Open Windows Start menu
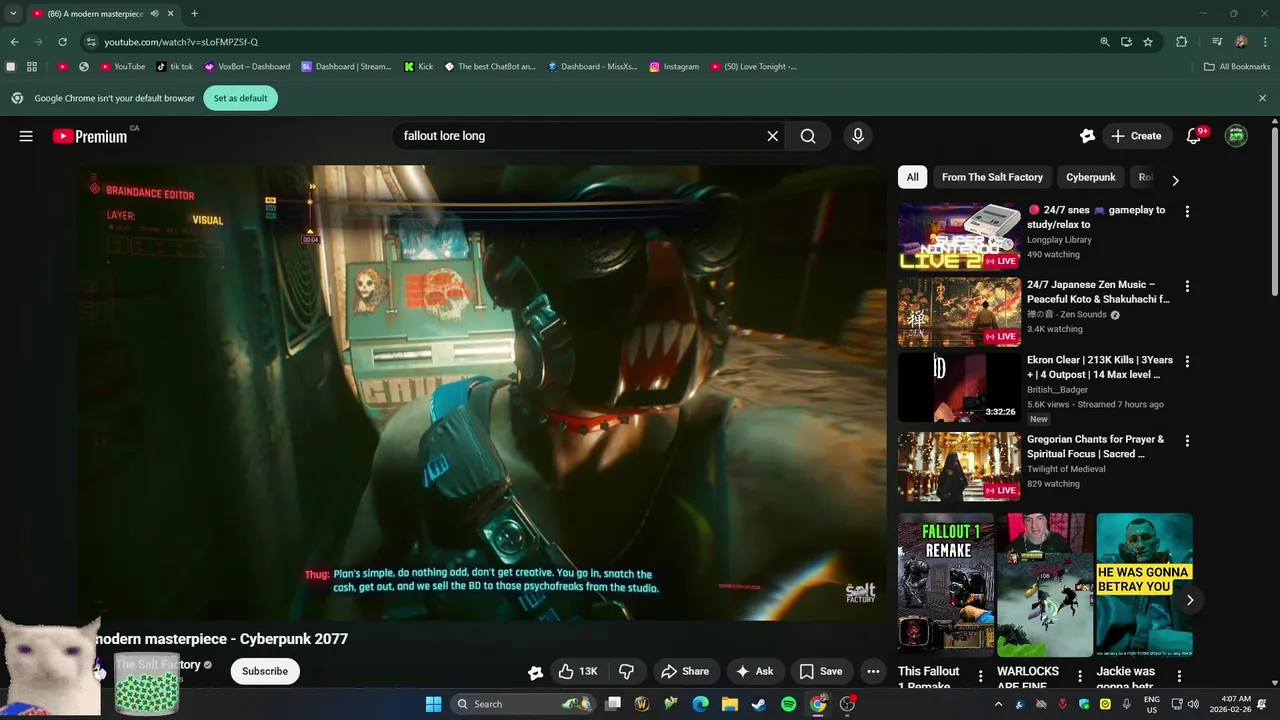 (433, 704)
